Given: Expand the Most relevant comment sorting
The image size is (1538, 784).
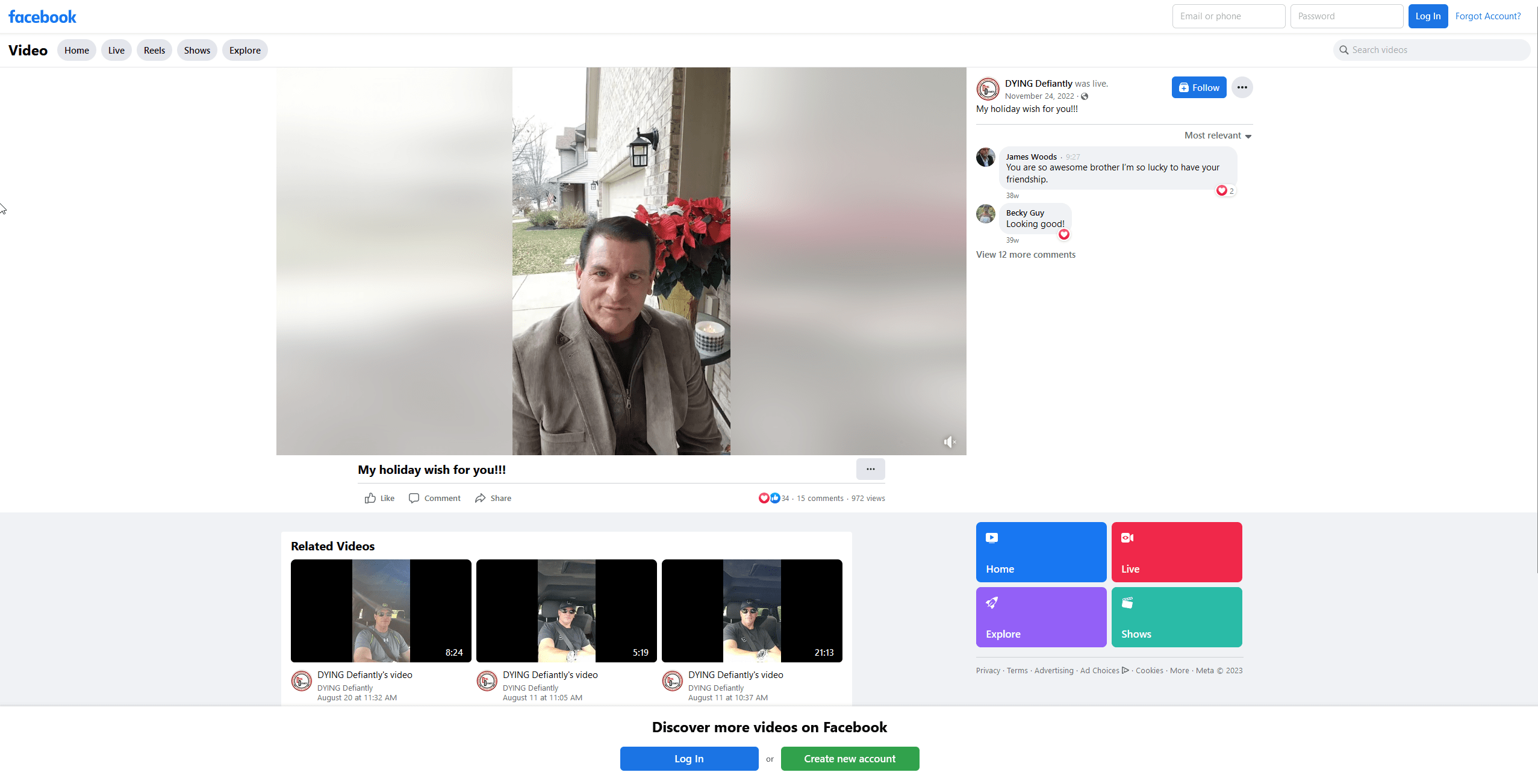Looking at the screenshot, I should pos(1218,136).
